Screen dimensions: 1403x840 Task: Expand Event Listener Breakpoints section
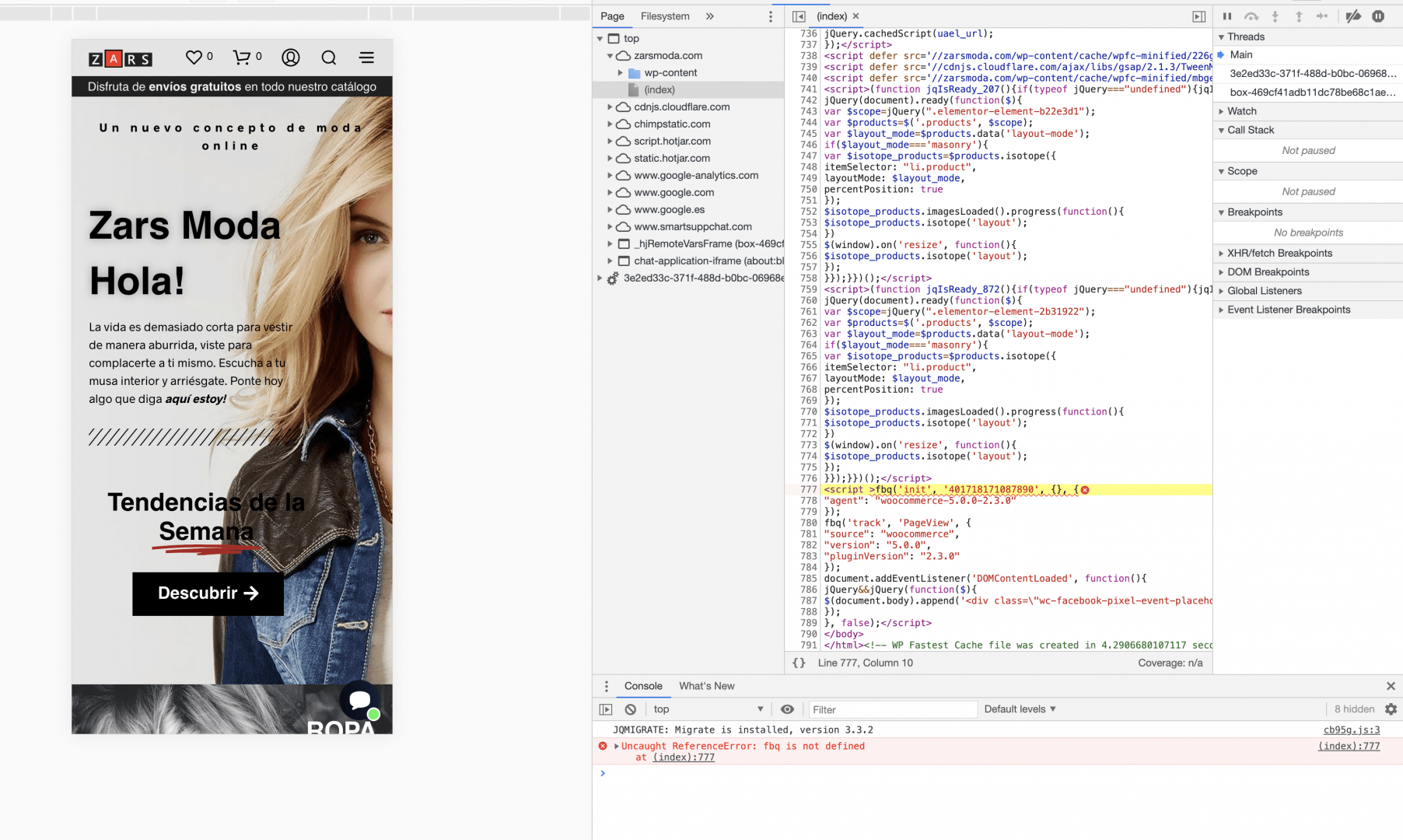[1221, 310]
